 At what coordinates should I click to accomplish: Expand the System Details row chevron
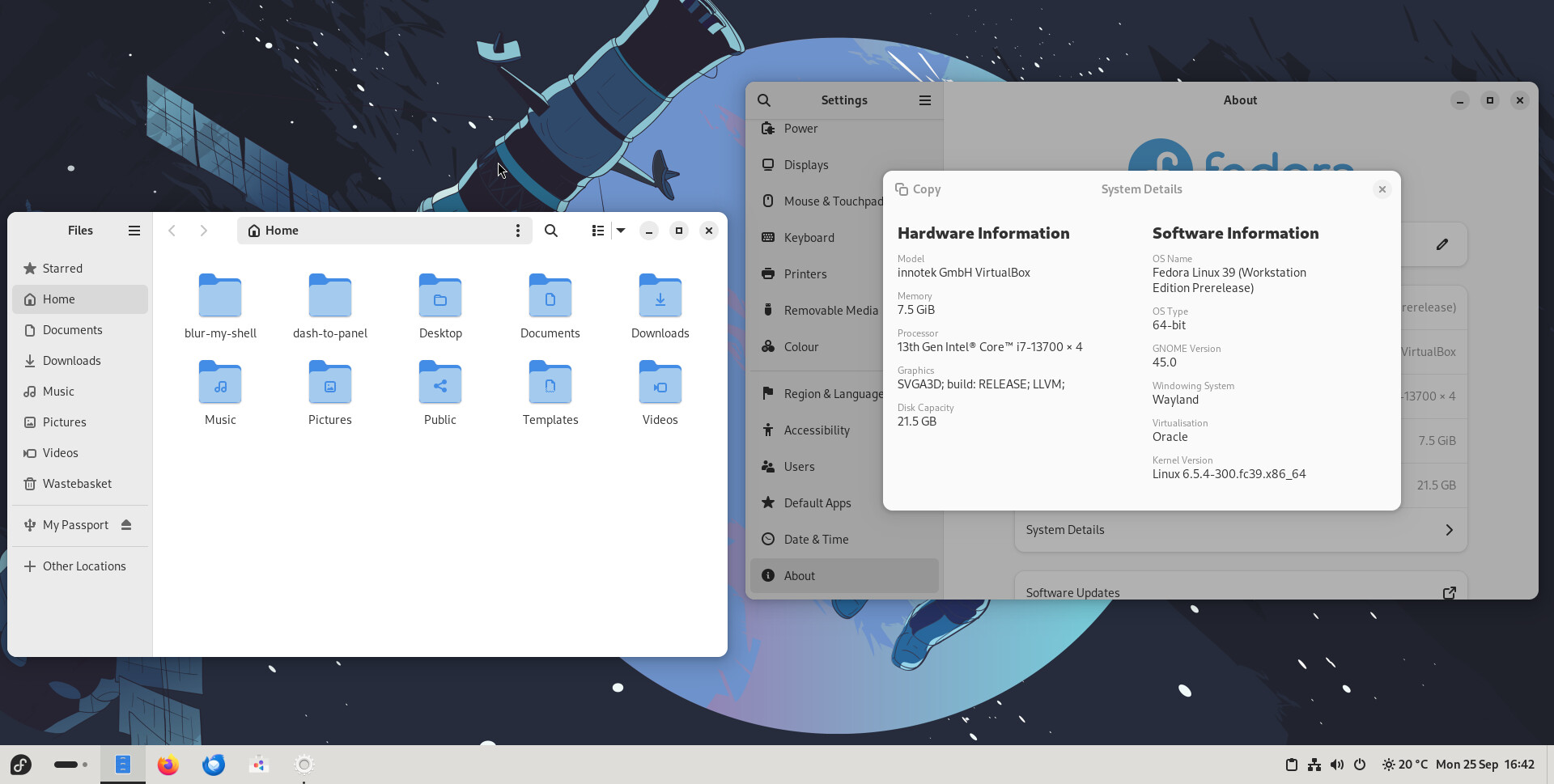click(1449, 530)
